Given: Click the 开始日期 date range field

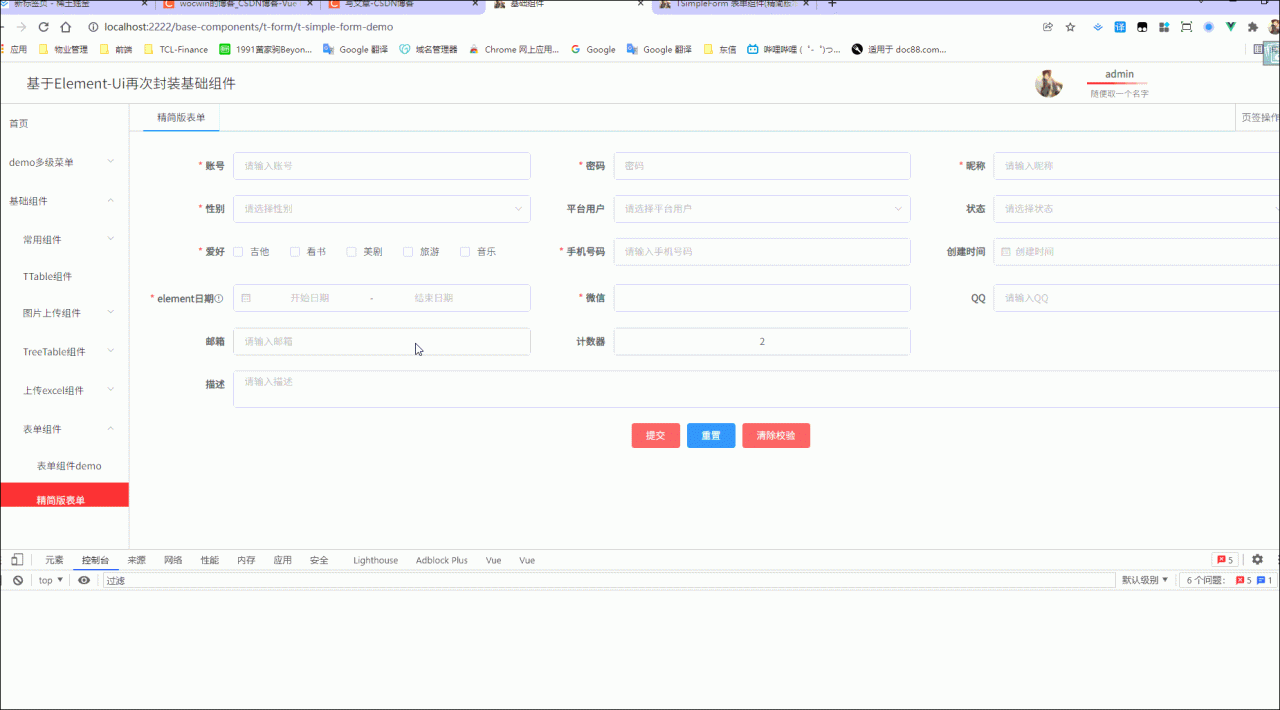Looking at the screenshot, I should pyautogui.click(x=310, y=298).
